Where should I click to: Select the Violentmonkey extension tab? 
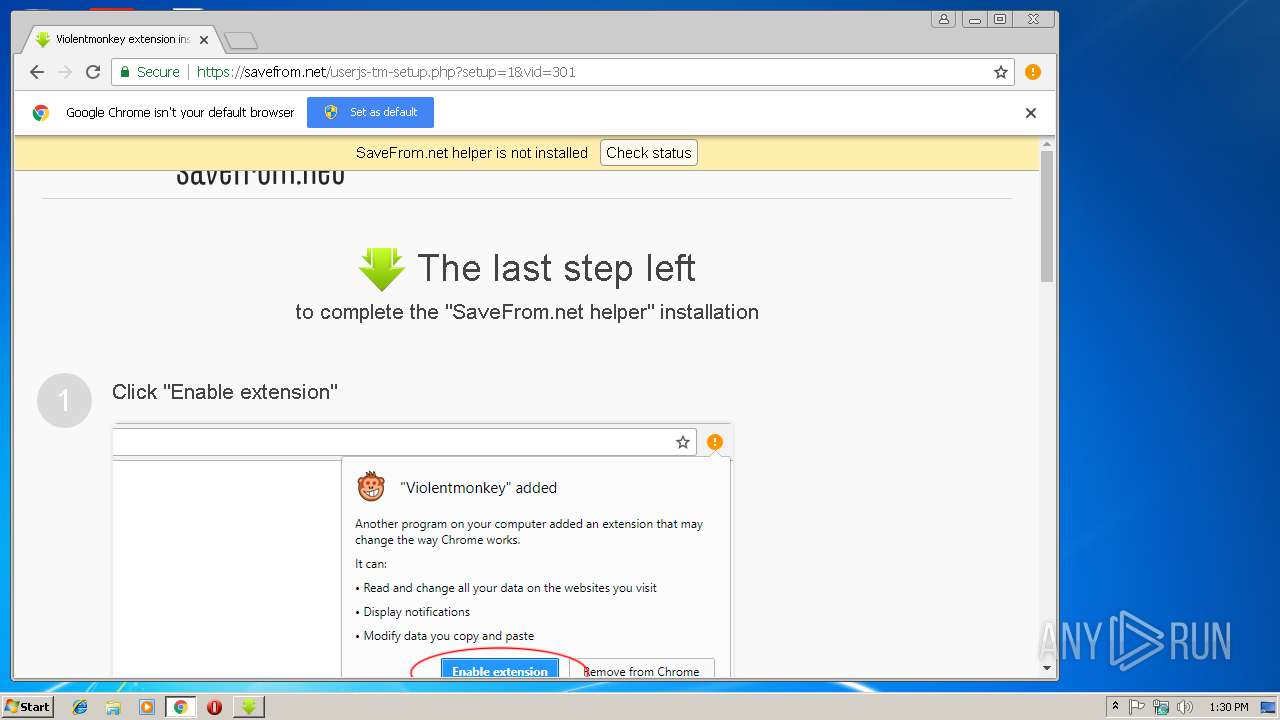point(122,39)
